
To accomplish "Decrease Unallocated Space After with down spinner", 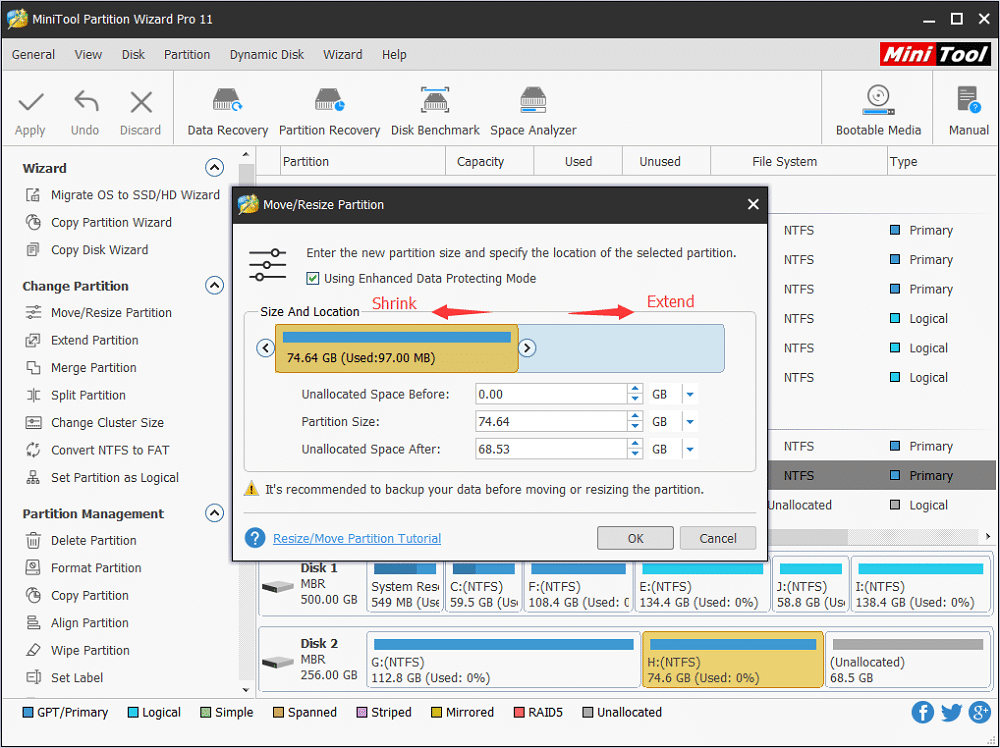I will tap(635, 454).
